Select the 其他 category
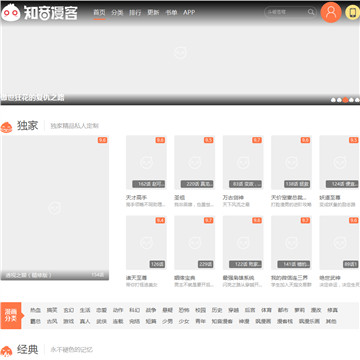The width and height of the screenshot is (360, 360). (x=331, y=321)
